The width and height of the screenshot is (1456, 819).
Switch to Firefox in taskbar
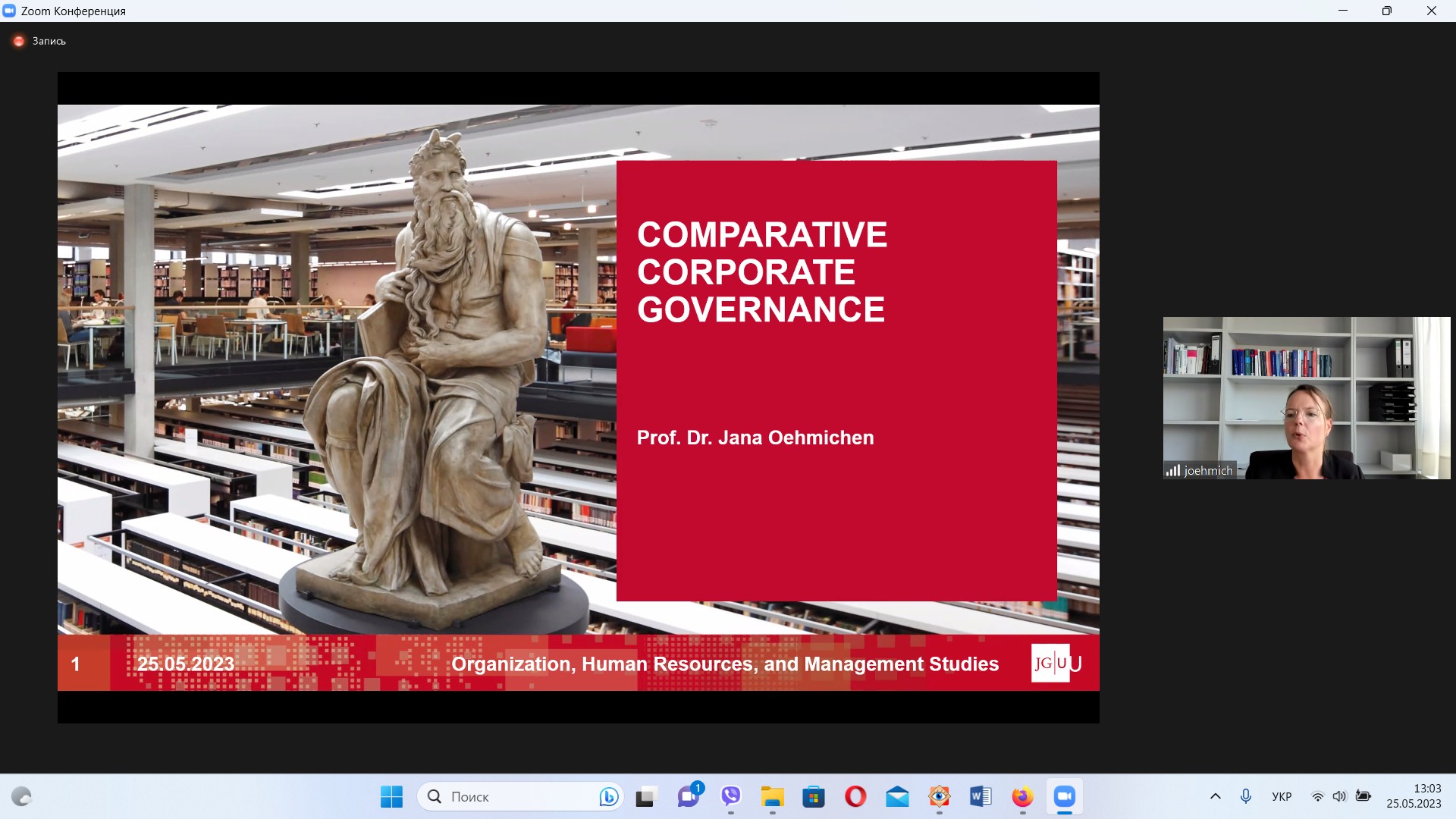(x=1022, y=796)
